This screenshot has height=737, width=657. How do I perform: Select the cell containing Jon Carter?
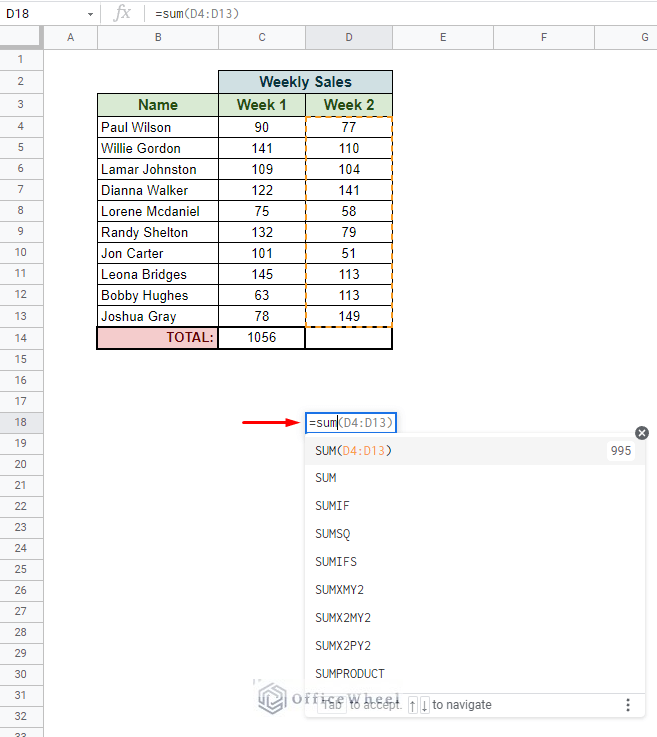(158, 253)
